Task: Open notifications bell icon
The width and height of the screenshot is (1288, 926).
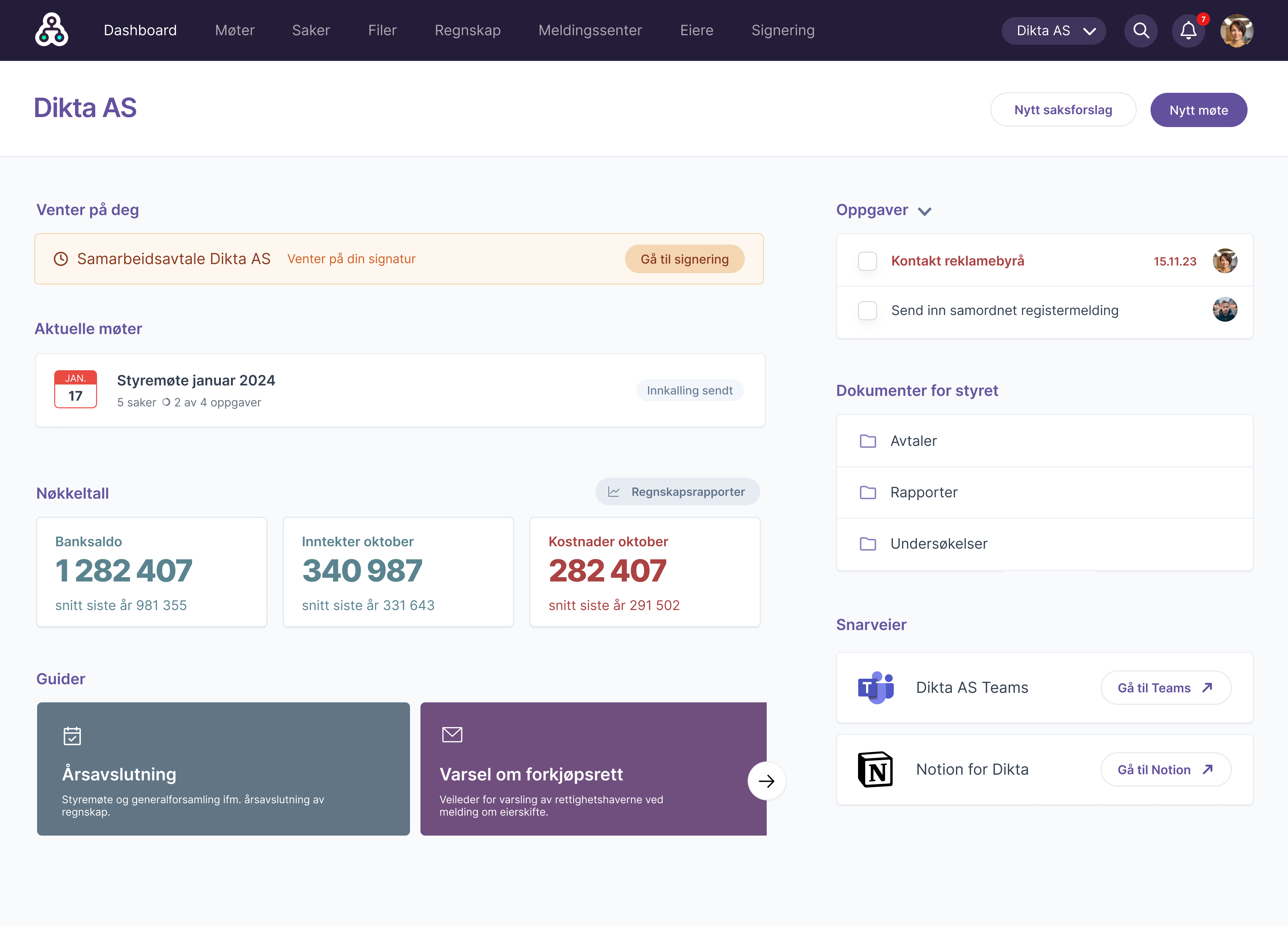Action: tap(1188, 31)
